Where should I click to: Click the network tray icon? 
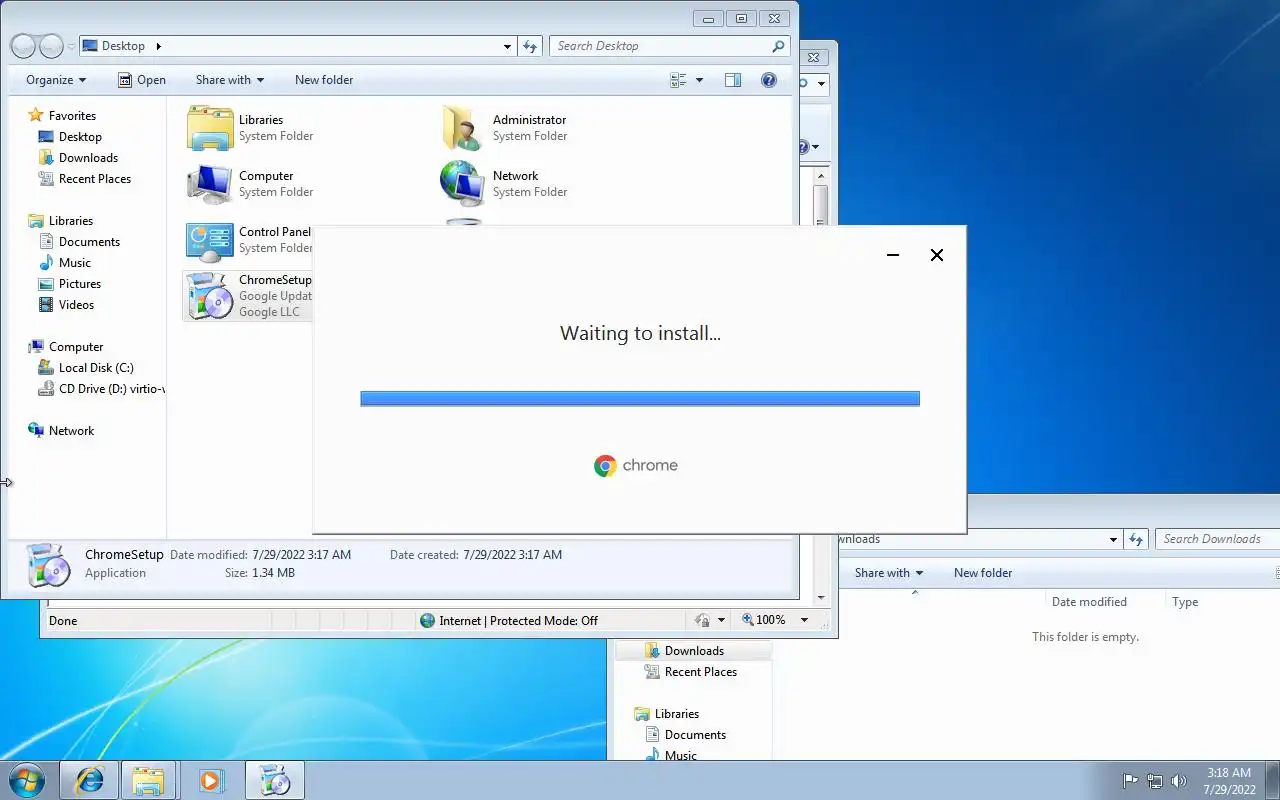pos(1154,781)
